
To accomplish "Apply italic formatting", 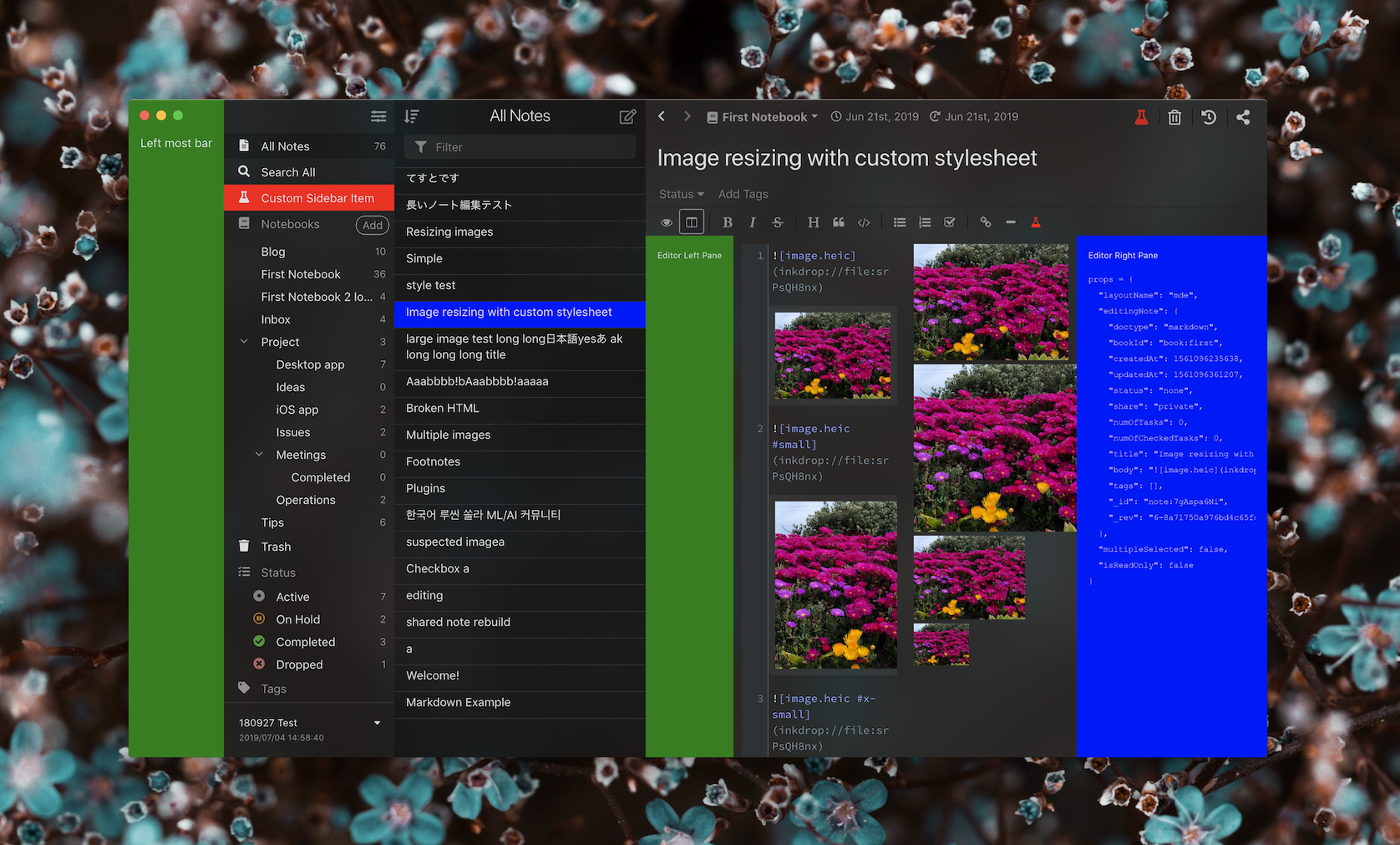I will click(x=753, y=222).
